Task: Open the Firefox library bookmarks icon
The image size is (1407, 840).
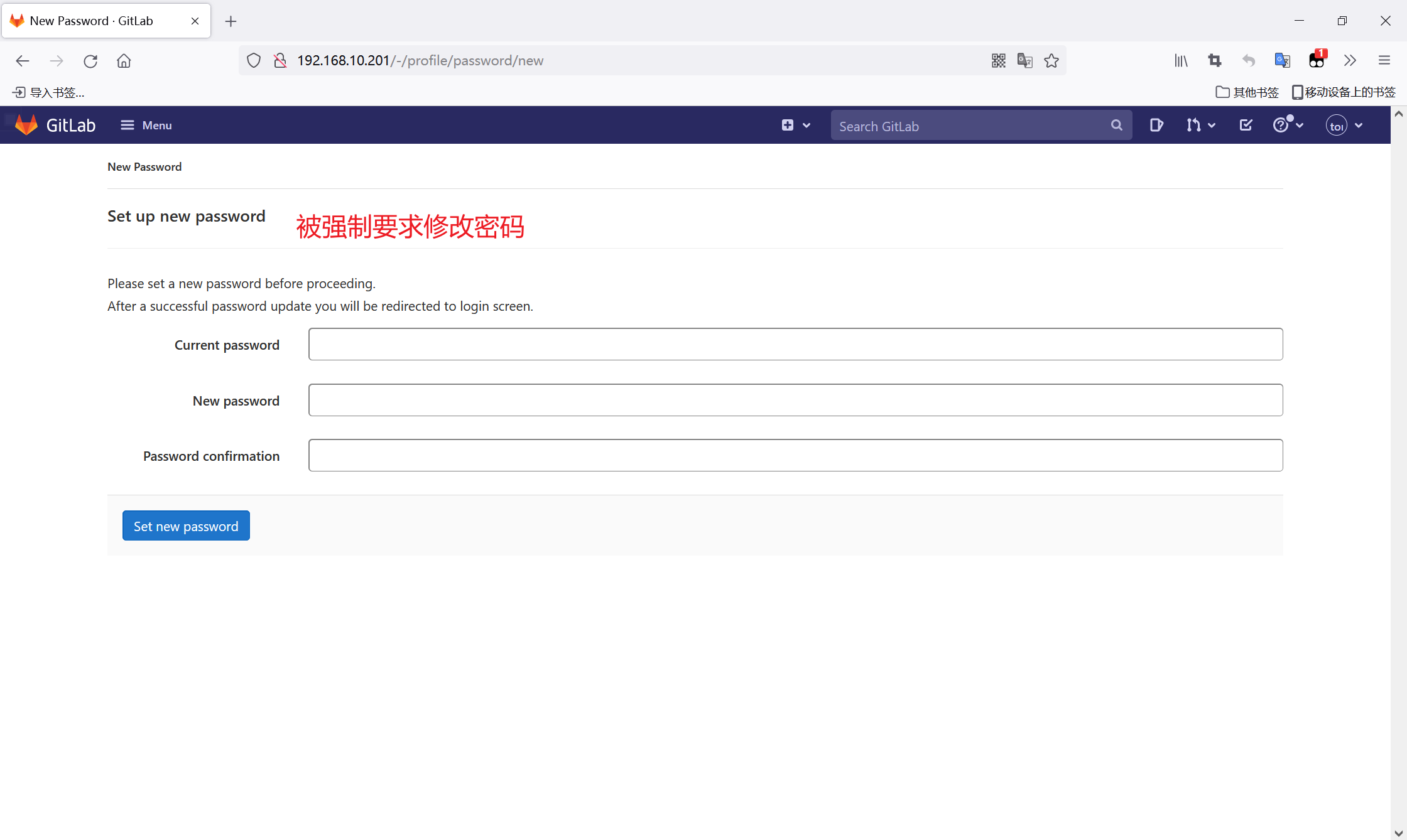Action: (x=1181, y=60)
